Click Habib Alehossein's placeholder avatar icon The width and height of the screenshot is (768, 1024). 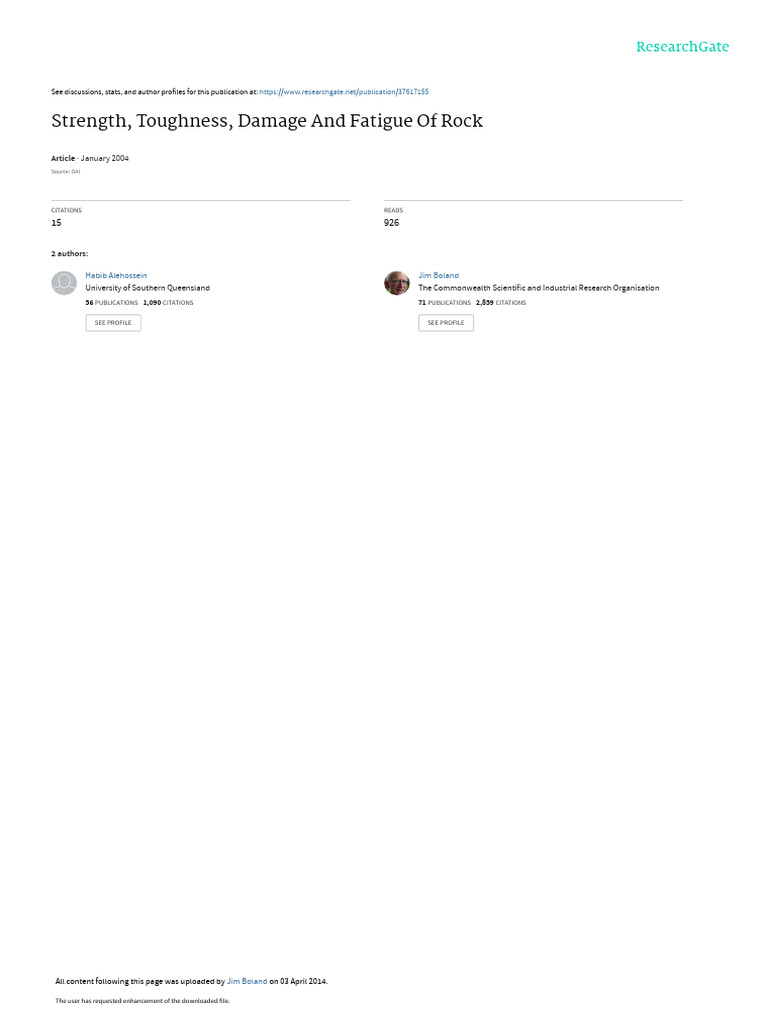[64, 283]
